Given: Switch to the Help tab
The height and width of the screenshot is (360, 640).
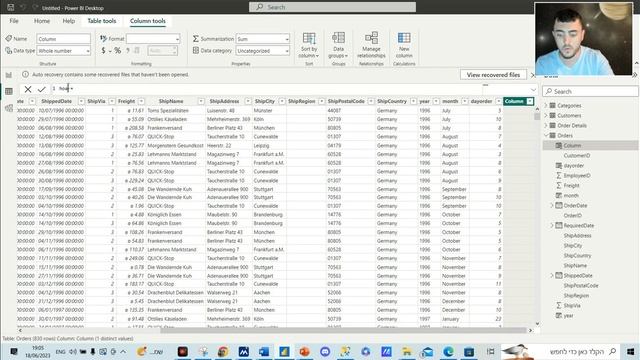Looking at the screenshot, I should click(69, 21).
